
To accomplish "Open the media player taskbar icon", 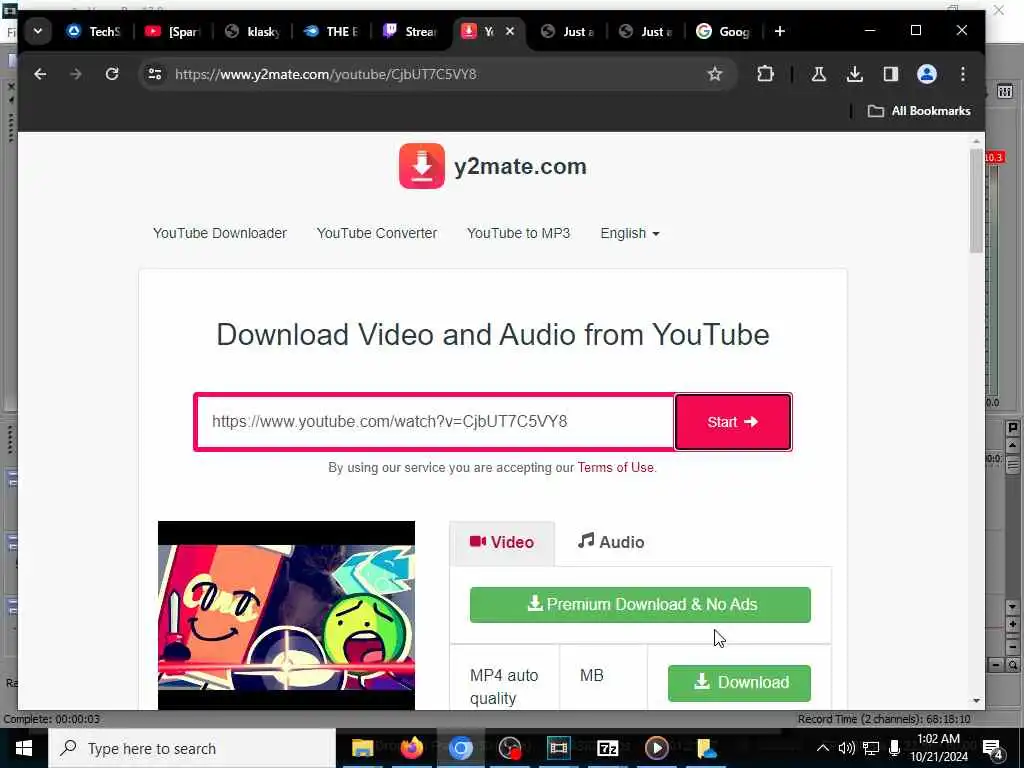I will pyautogui.click(x=656, y=748).
